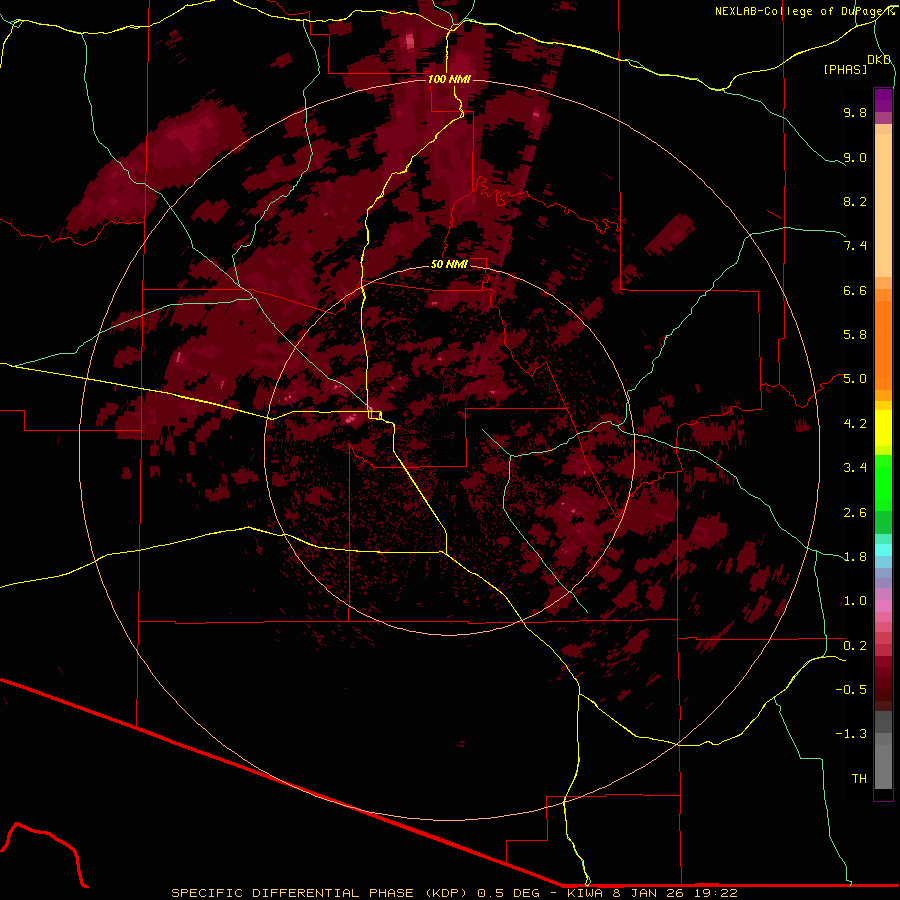Click the 6.6 value on color scale
This screenshot has width=900, height=900.
click(x=855, y=290)
